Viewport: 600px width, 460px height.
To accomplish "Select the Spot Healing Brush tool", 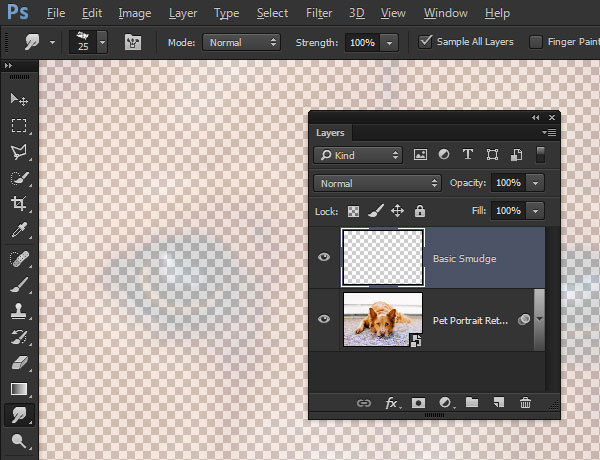I will [19, 259].
